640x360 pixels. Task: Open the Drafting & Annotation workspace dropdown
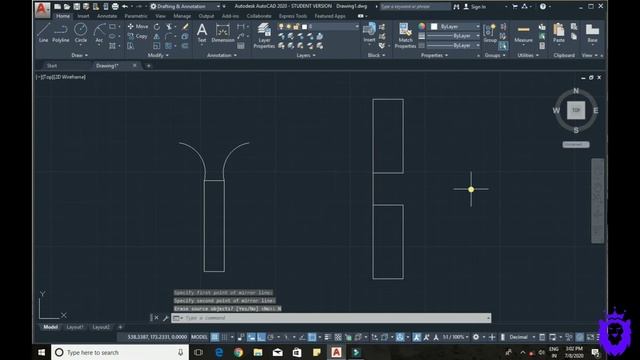coord(185,7)
